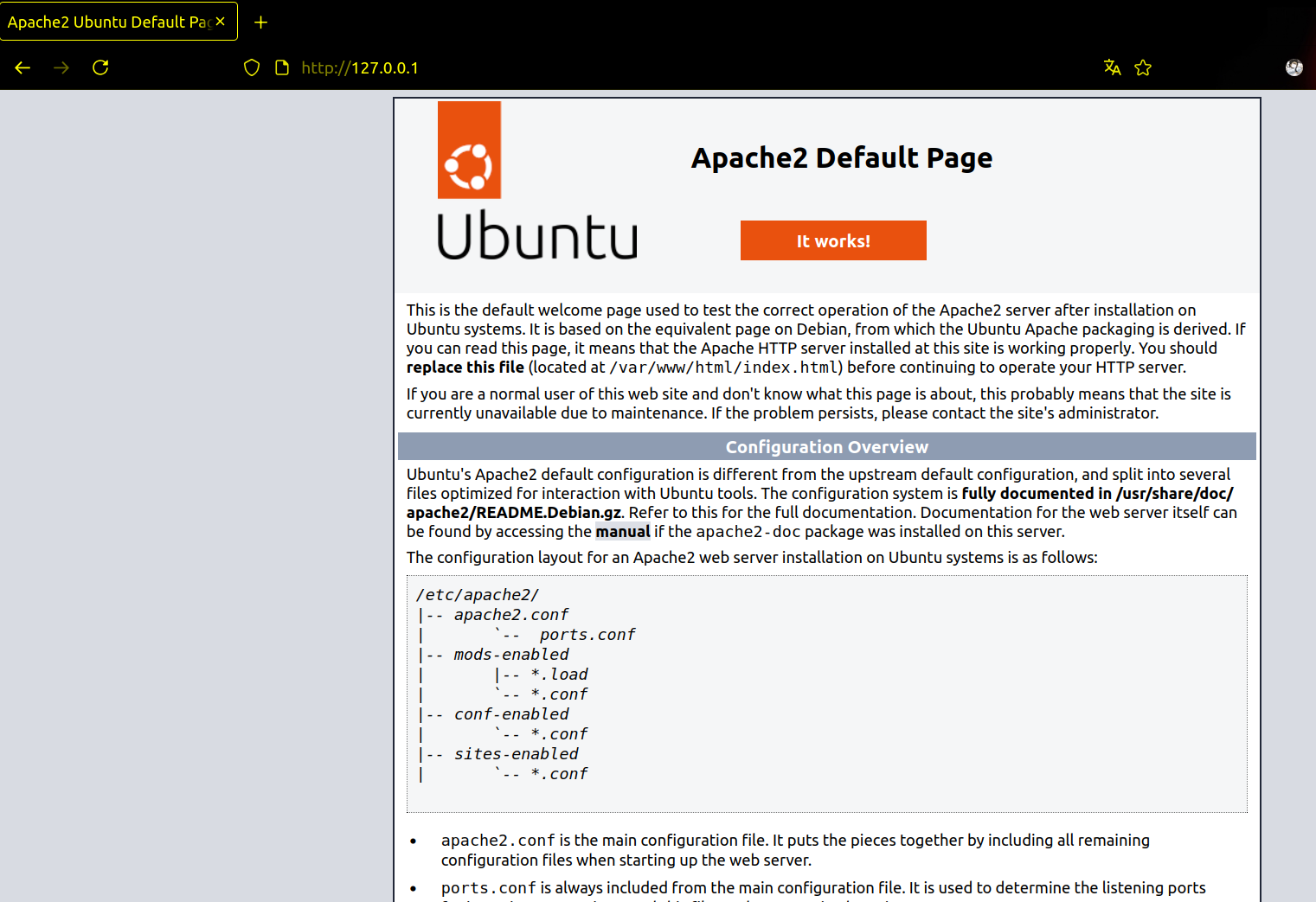This screenshot has height=902, width=1316.
Task: Open the translate page icon
Action: pyautogui.click(x=1113, y=67)
